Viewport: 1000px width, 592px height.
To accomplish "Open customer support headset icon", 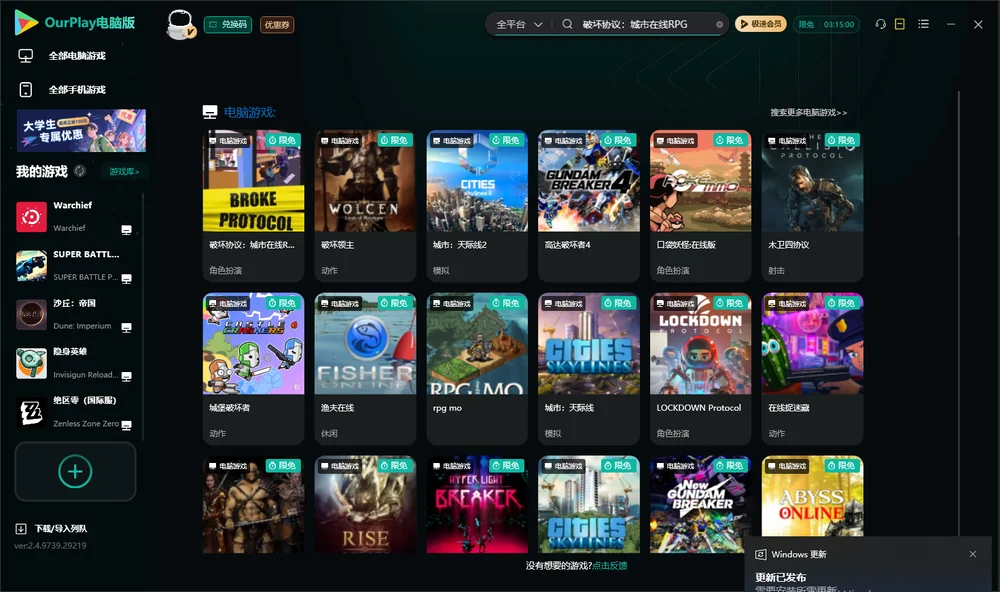I will (x=880, y=24).
